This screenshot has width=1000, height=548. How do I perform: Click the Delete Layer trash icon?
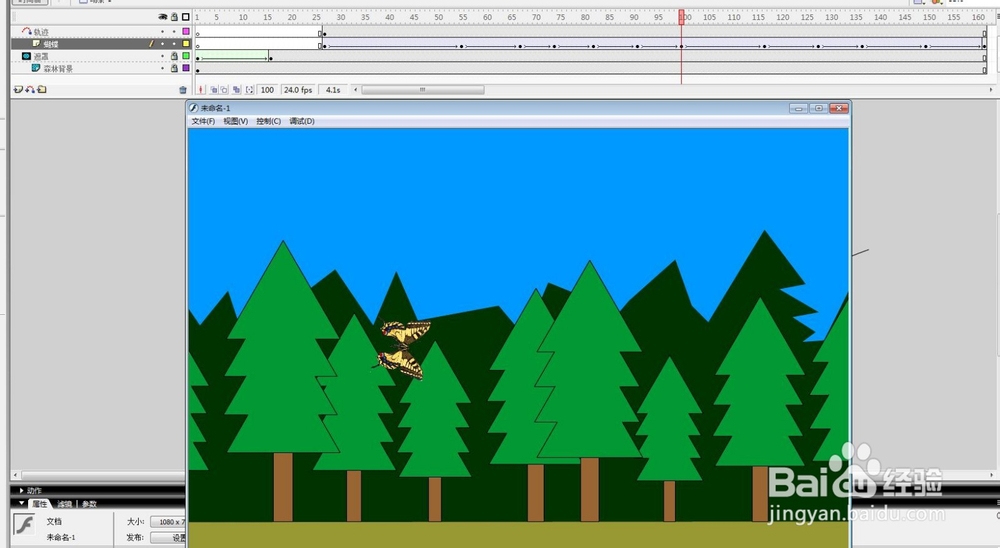[182, 90]
